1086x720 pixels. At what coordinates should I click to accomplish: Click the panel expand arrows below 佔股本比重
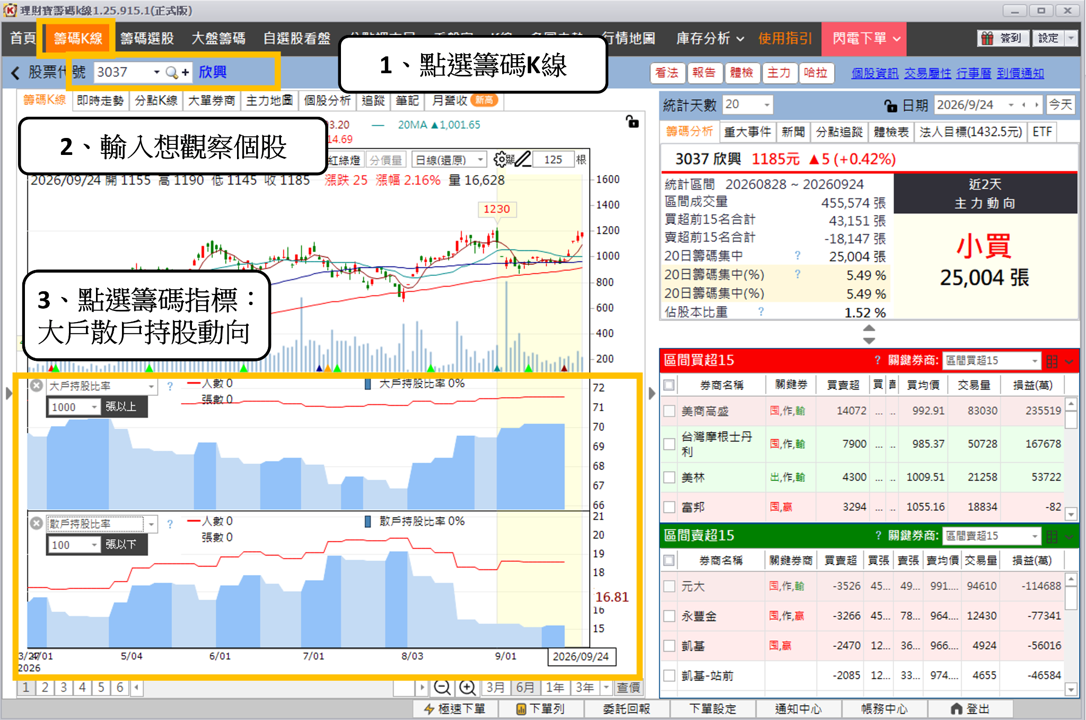click(x=869, y=334)
